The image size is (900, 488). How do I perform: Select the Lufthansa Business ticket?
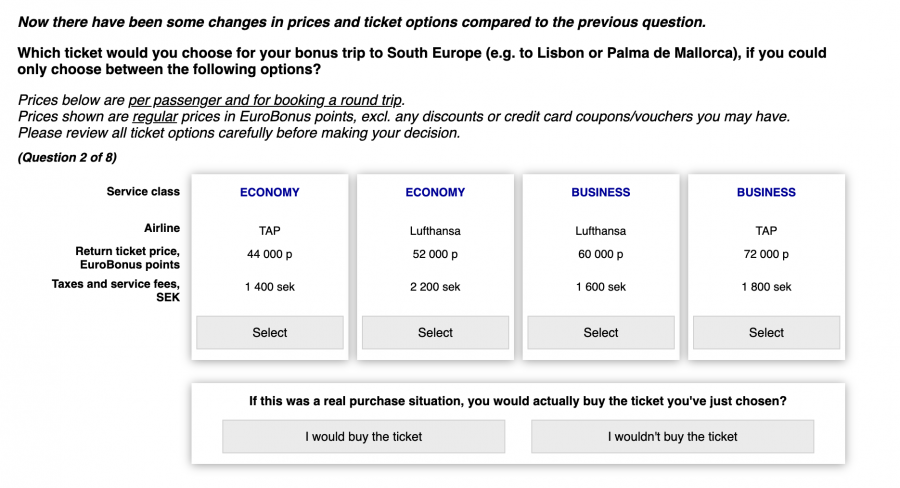tap(601, 332)
